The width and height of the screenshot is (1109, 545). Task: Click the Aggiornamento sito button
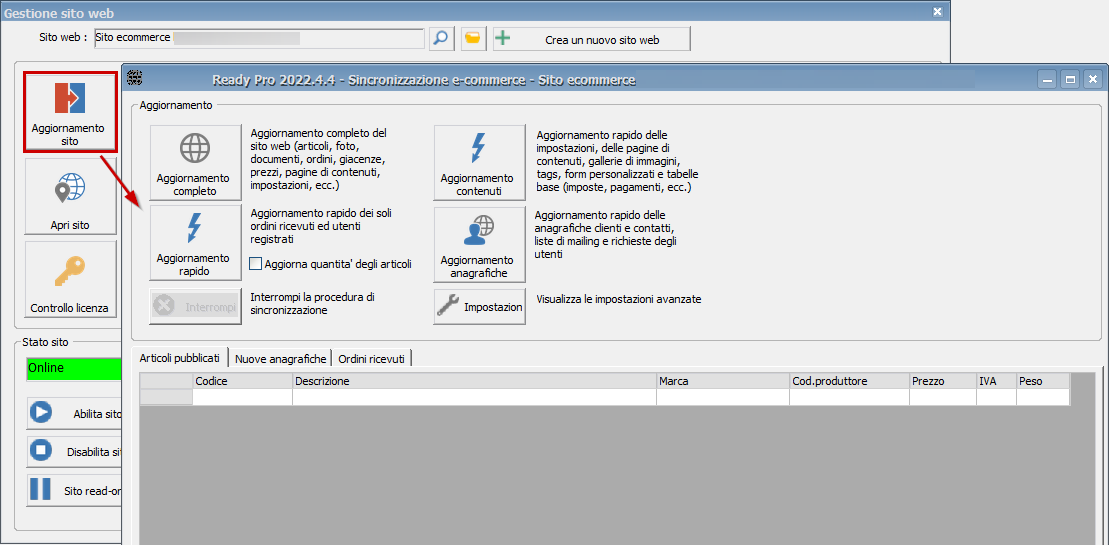click(69, 112)
